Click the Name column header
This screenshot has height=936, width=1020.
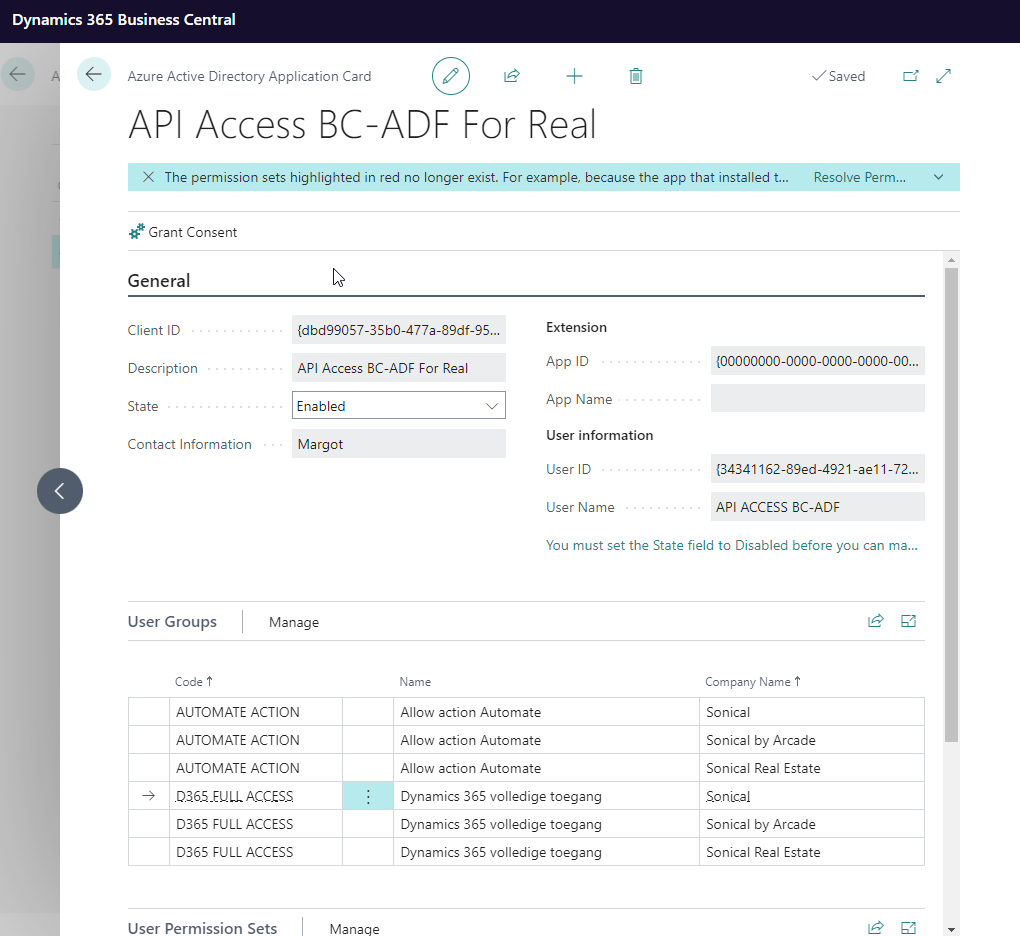pos(415,682)
